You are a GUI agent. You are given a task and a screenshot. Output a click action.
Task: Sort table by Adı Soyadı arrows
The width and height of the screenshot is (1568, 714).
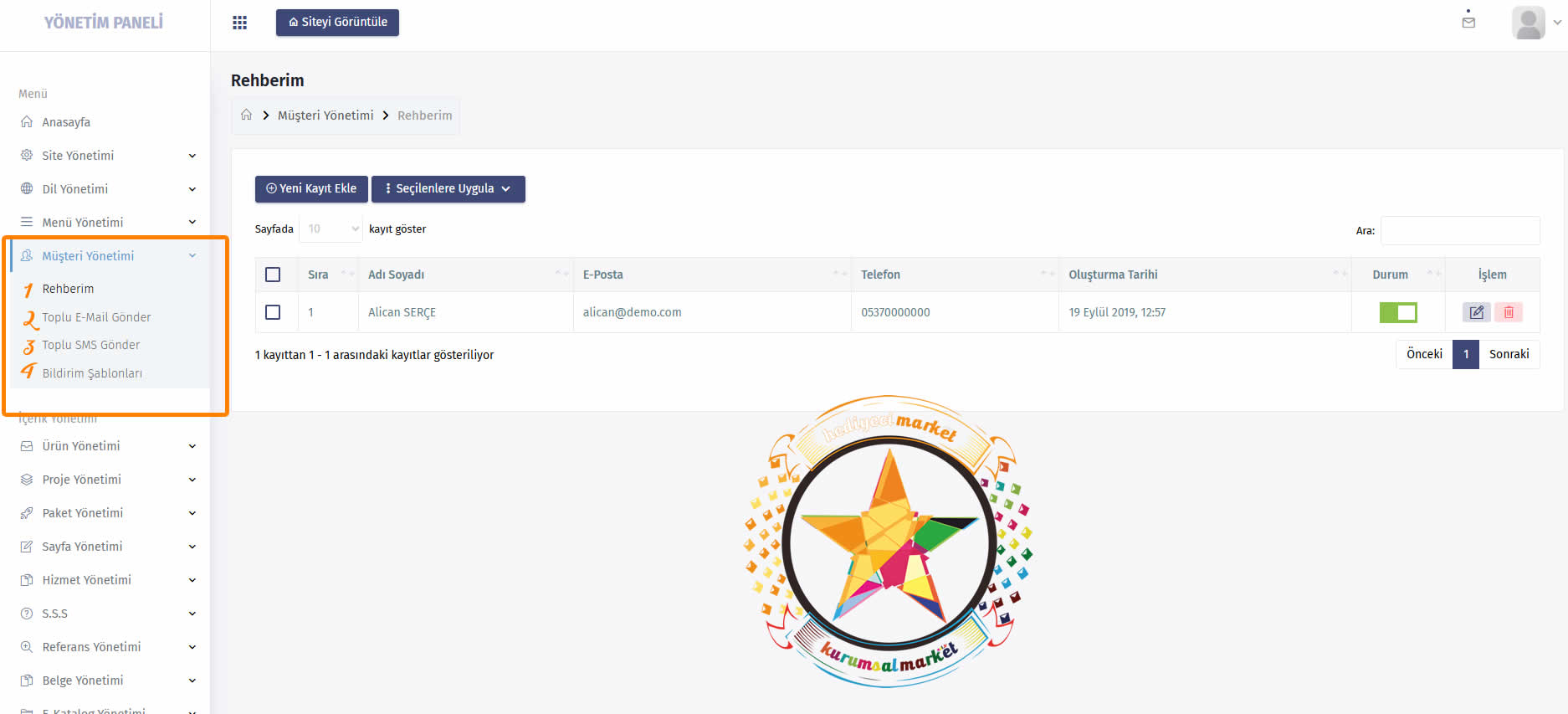point(562,274)
